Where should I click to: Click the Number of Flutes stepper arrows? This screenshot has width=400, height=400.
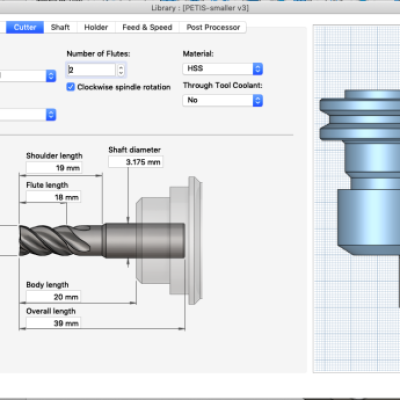(x=121, y=70)
